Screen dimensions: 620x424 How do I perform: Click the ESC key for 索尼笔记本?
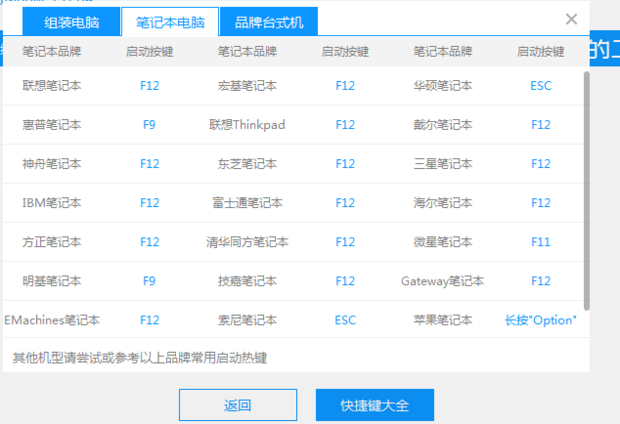point(345,320)
